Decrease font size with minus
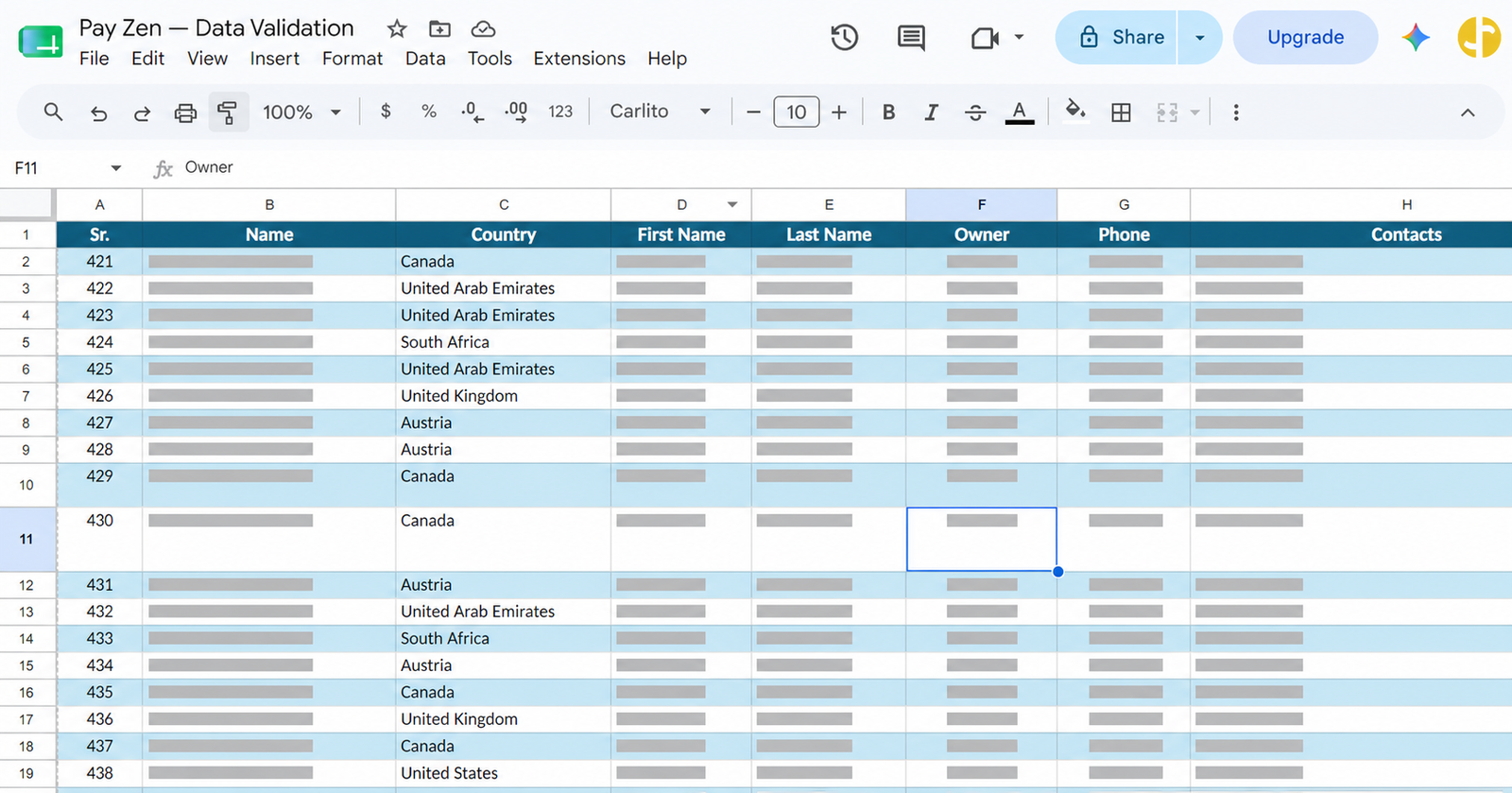1512x793 pixels. 753,112
